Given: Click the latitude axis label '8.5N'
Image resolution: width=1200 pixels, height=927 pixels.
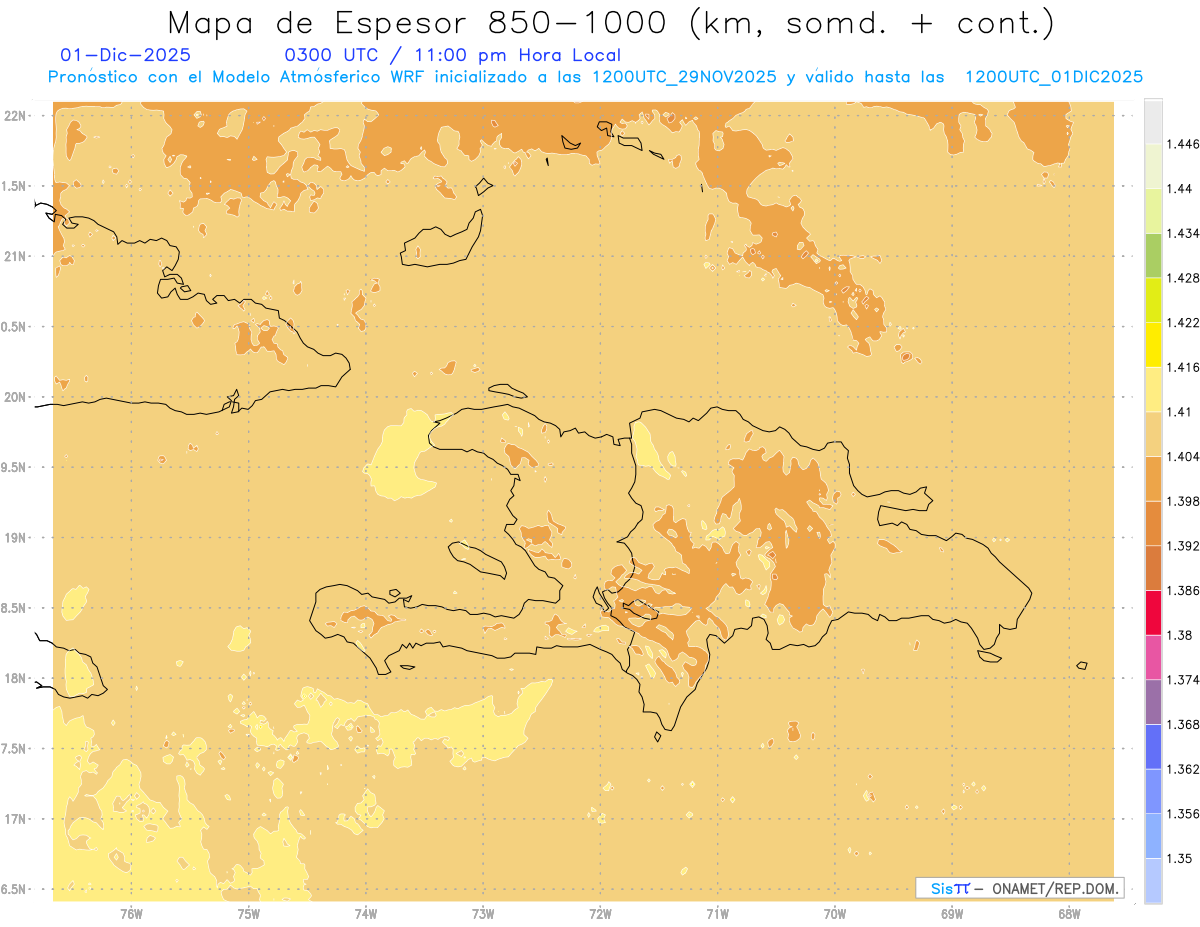Looking at the screenshot, I should [x=15, y=608].
